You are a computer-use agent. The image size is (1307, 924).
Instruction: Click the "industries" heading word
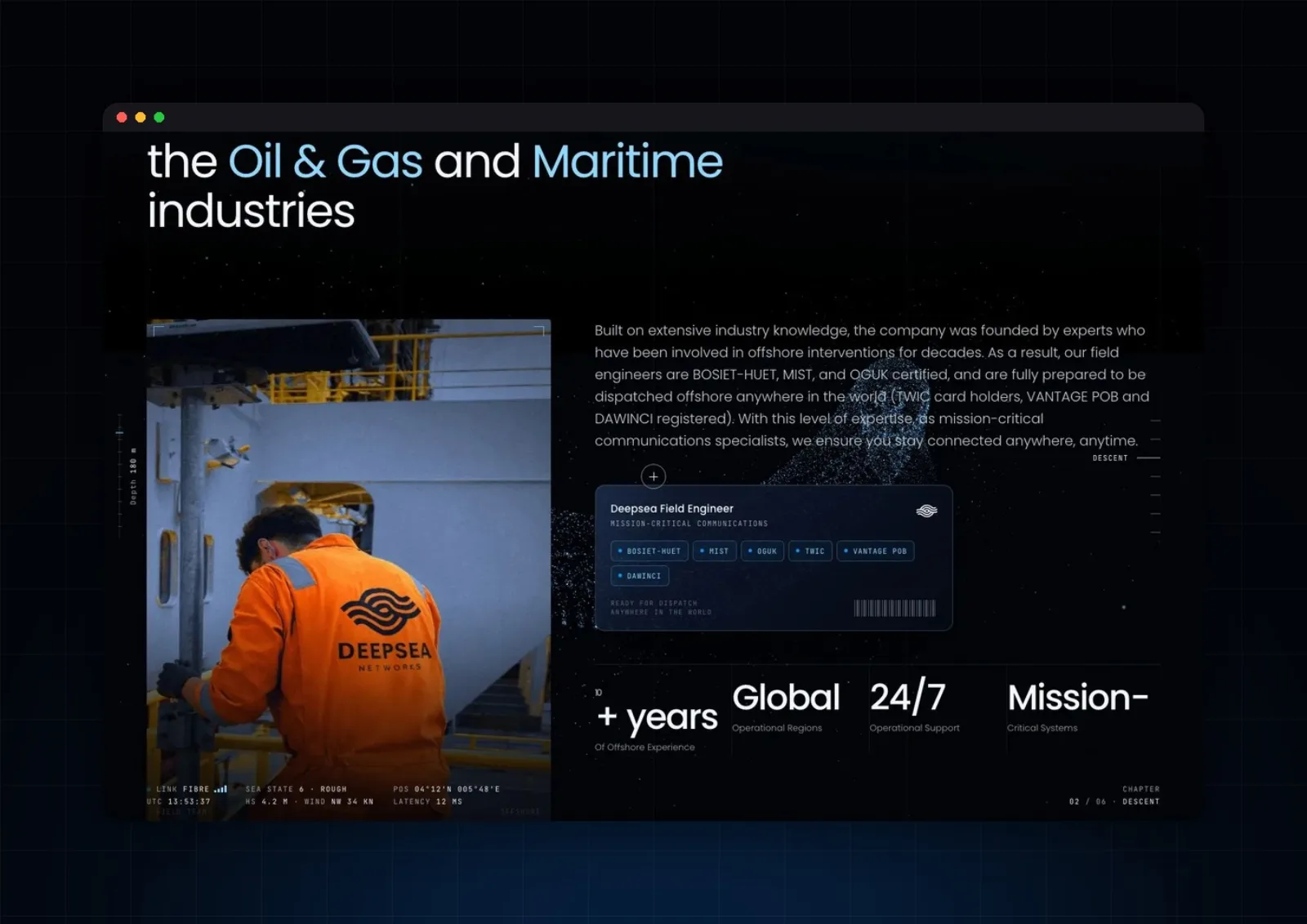pyautogui.click(x=252, y=212)
